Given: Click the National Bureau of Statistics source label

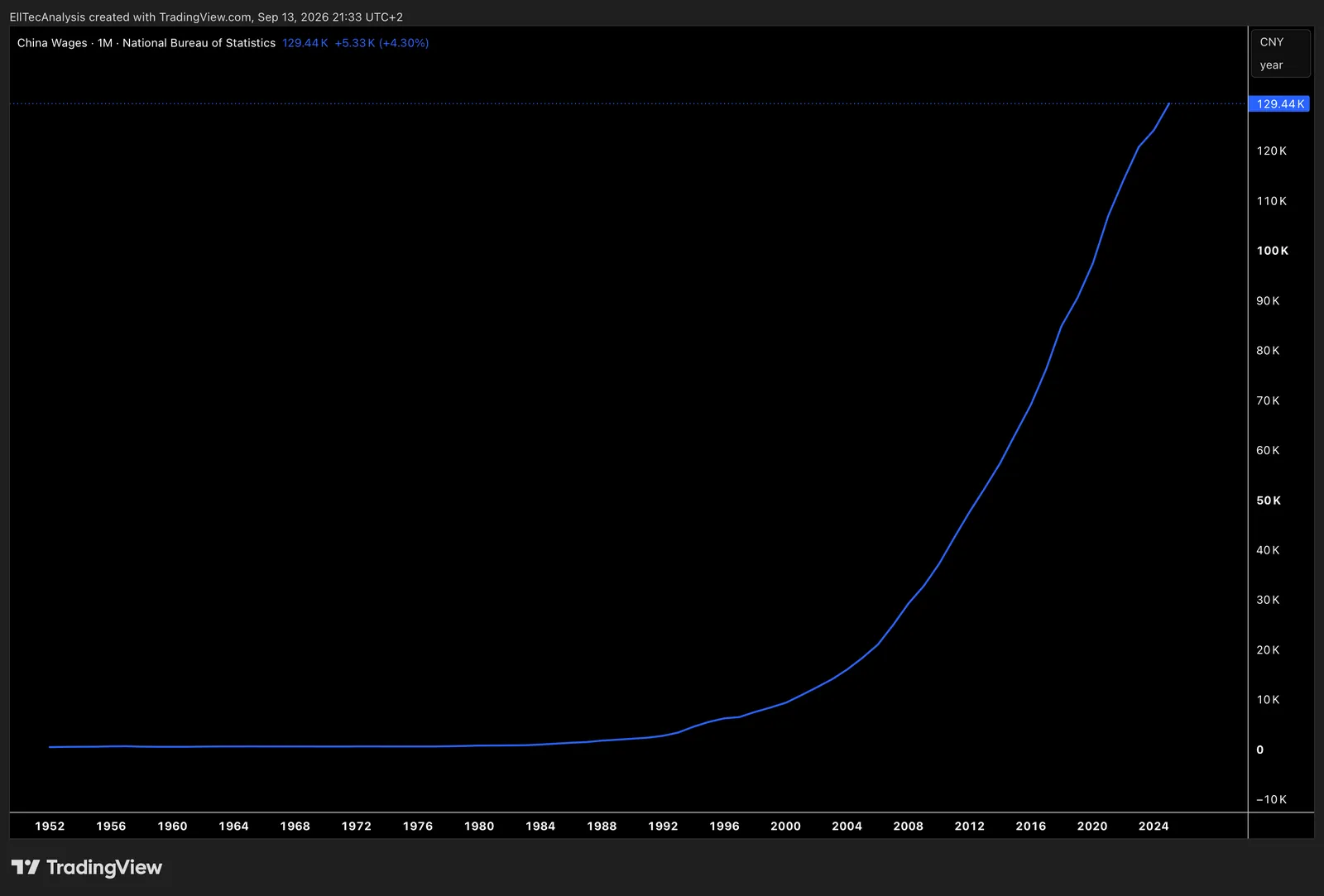Looking at the screenshot, I should point(199,43).
